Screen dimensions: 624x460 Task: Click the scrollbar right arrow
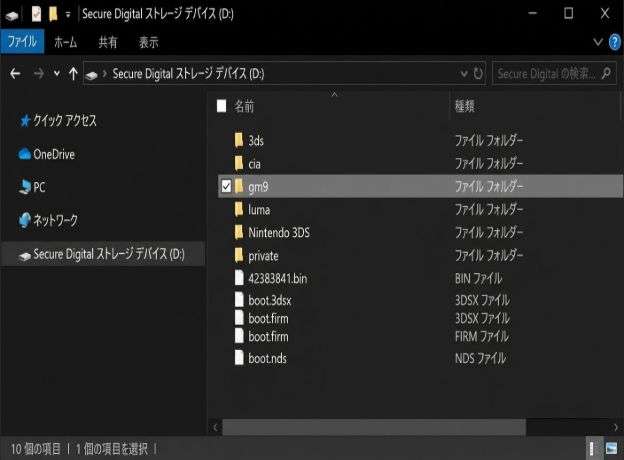click(x=616, y=428)
